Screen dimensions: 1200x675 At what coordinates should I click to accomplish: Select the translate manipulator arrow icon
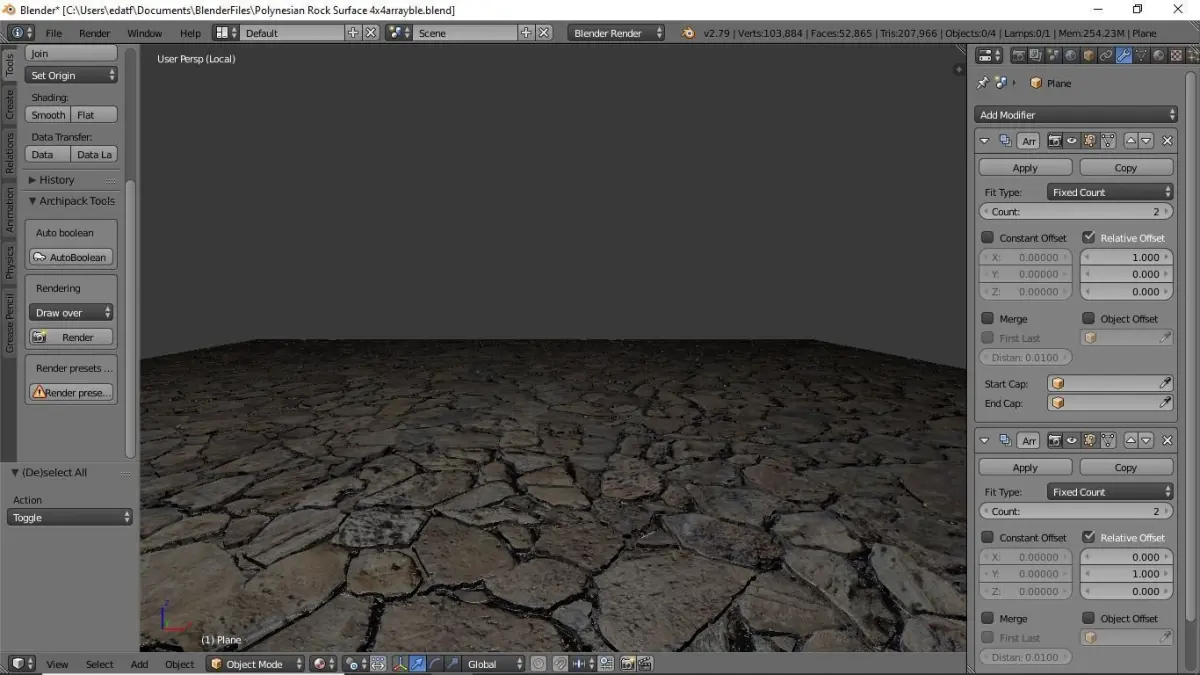[x=417, y=663]
